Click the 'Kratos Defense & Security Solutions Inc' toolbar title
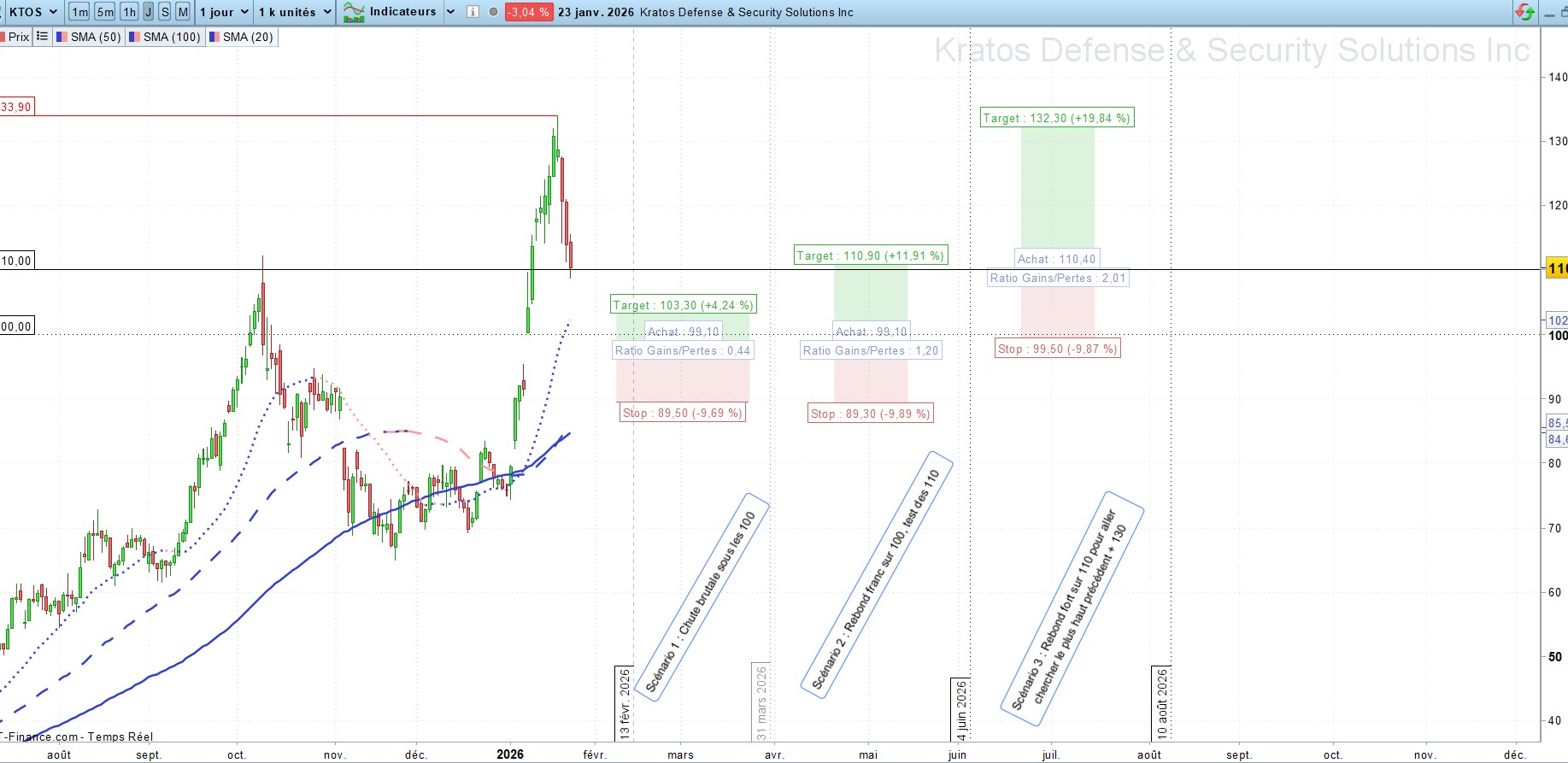The image size is (1568, 763). (747, 12)
